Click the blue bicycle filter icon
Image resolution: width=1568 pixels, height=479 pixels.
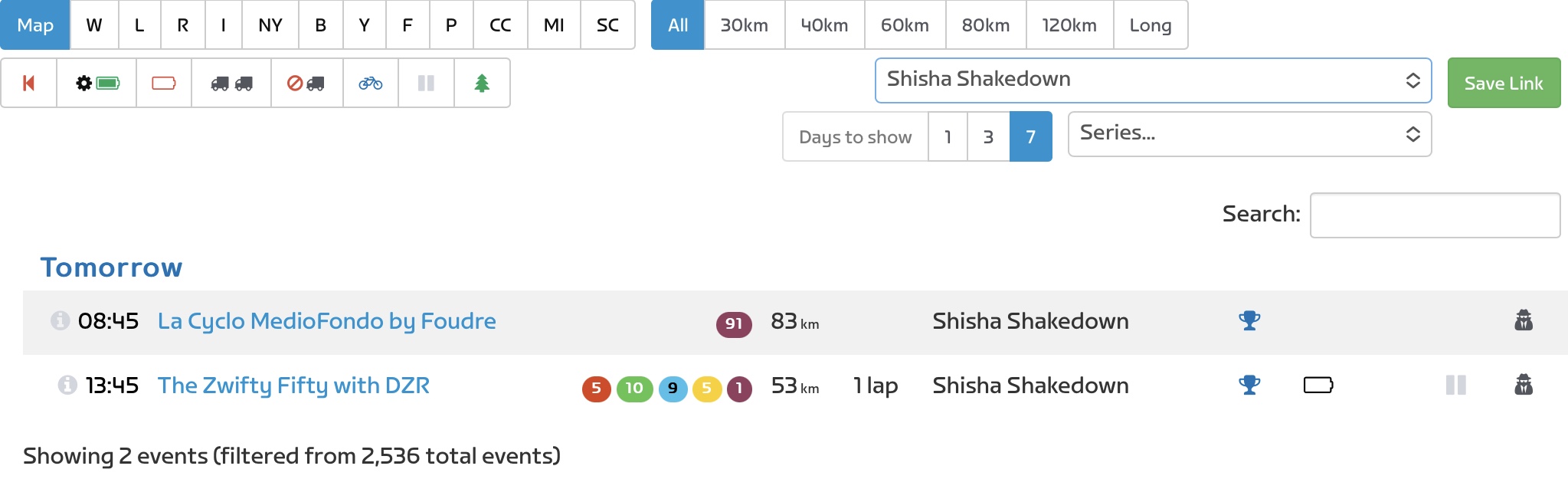[371, 83]
